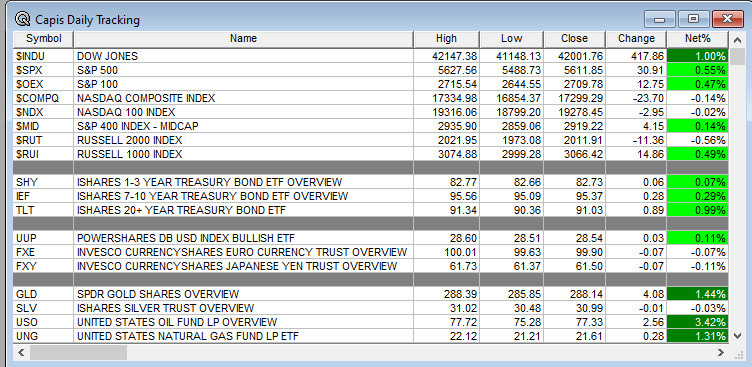Select the $SPX symbol cell
The image size is (752, 367).
43,70
